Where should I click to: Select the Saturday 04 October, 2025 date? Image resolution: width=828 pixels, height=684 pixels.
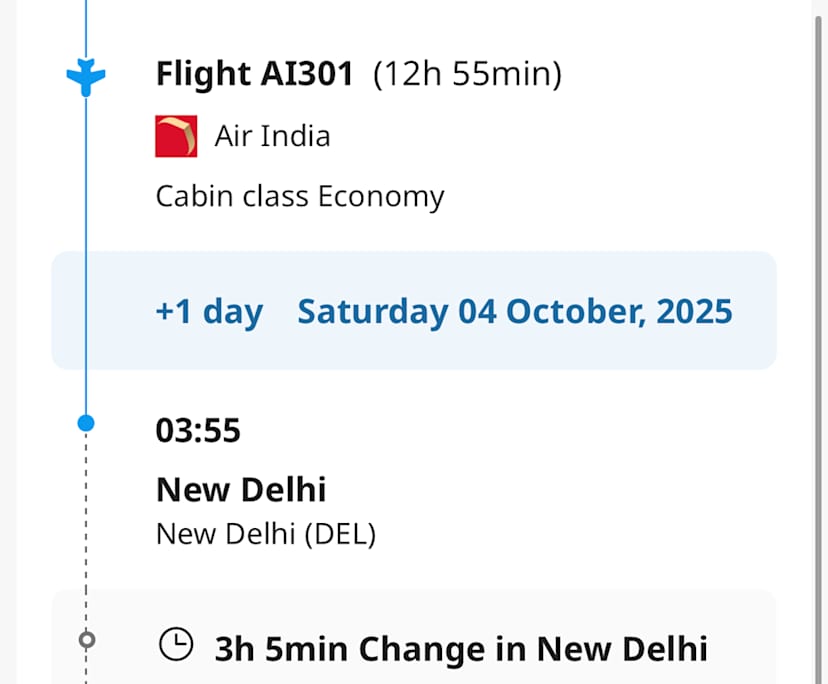[x=515, y=311]
